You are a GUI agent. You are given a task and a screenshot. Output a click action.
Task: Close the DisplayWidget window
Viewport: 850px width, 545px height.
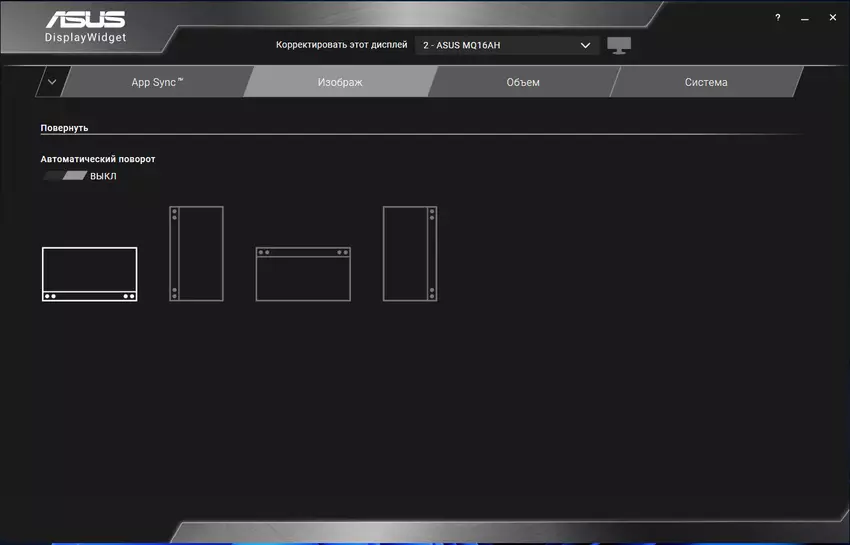pos(831,18)
